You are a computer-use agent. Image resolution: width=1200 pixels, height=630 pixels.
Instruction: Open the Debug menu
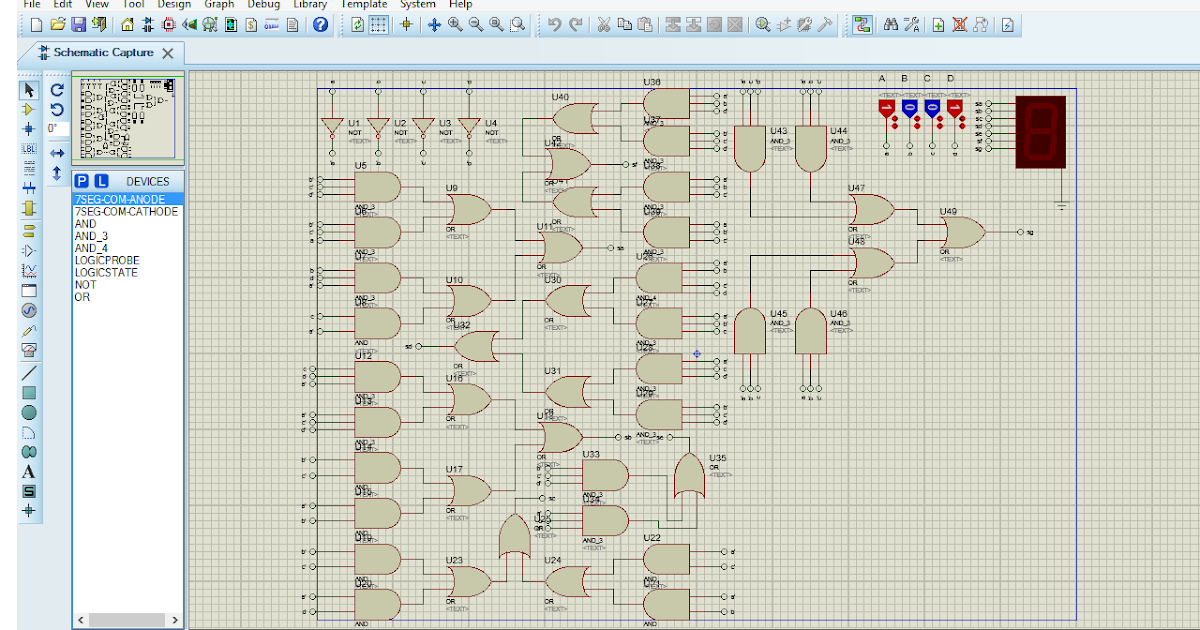click(x=264, y=4)
